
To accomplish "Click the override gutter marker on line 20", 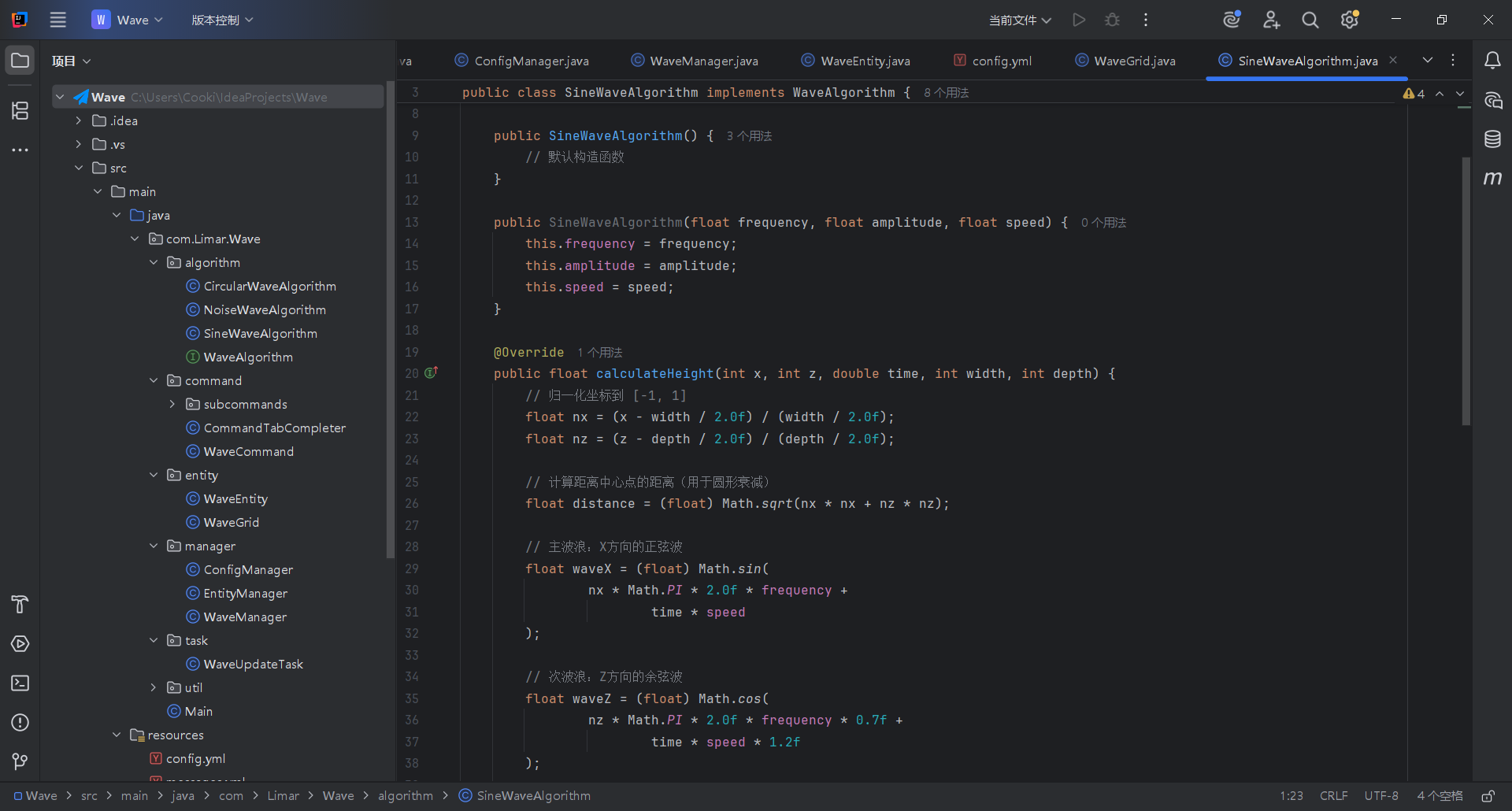I will [x=431, y=373].
